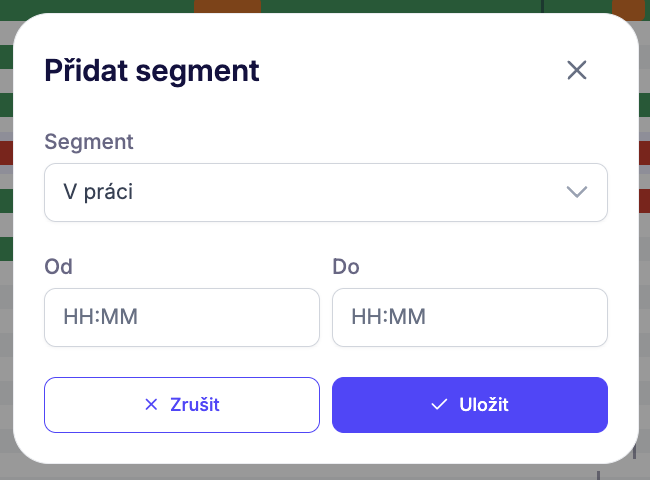Save the segment with the Uložit label
650x480 pixels.
click(x=484, y=405)
